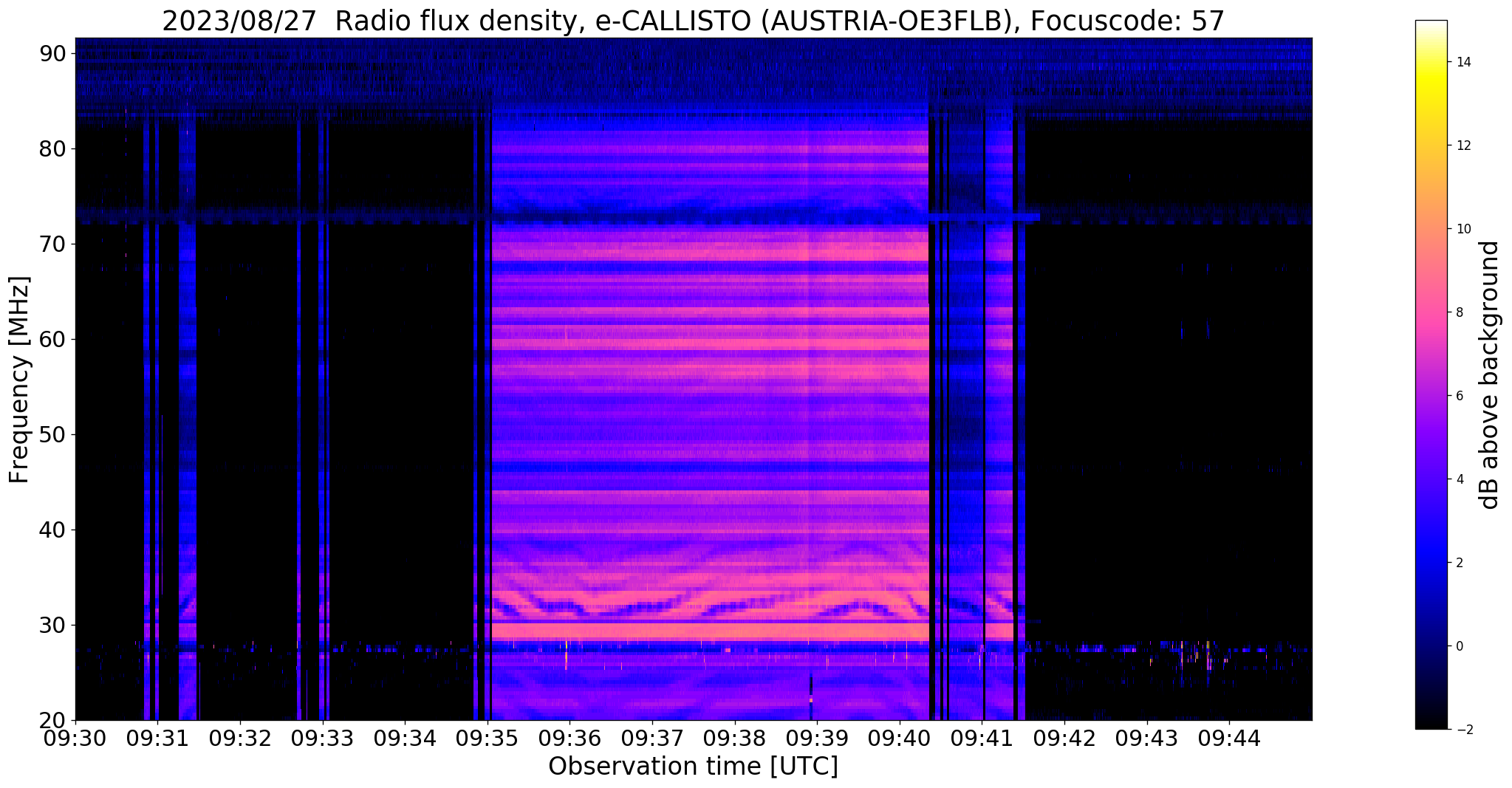Click the 09:39 time tick label
The width and height of the screenshot is (1512, 788).
click(818, 739)
